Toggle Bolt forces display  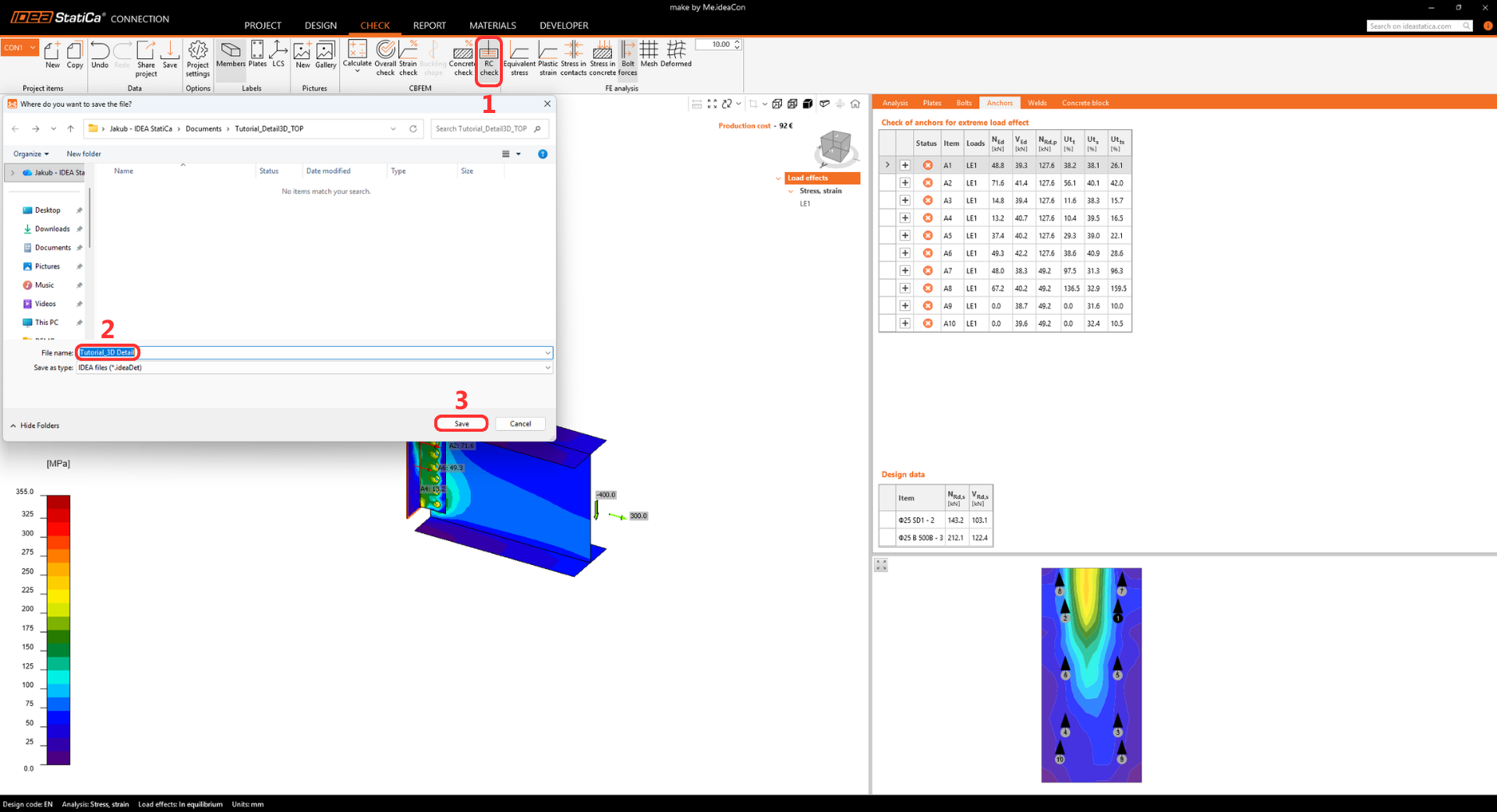[628, 59]
